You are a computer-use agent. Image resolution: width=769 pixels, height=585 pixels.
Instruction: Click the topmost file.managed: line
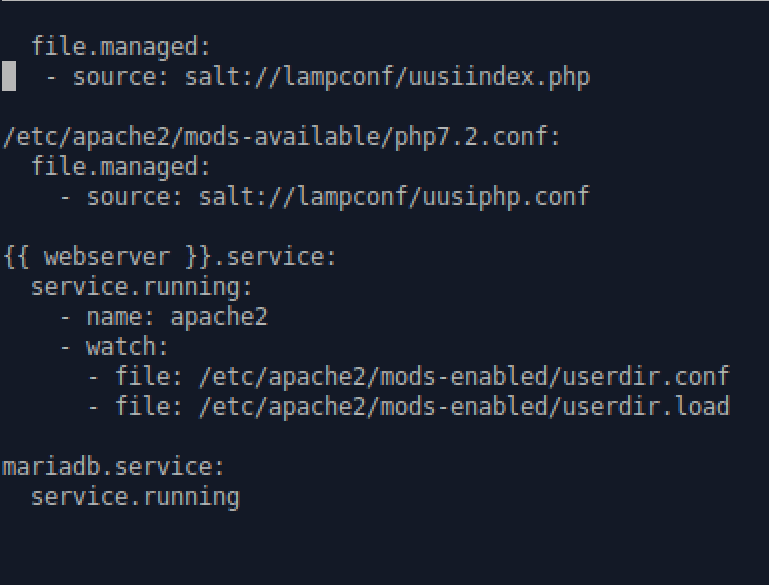coord(121,46)
